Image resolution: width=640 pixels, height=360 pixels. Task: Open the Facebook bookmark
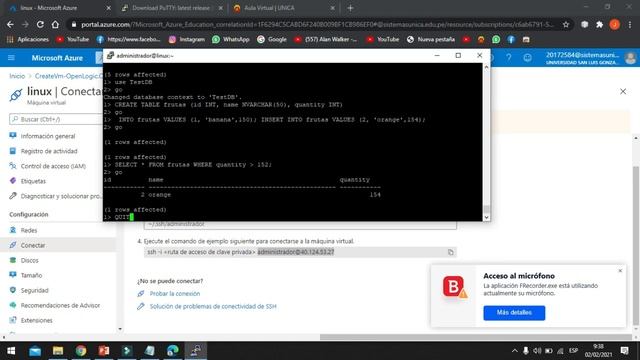coord(128,40)
